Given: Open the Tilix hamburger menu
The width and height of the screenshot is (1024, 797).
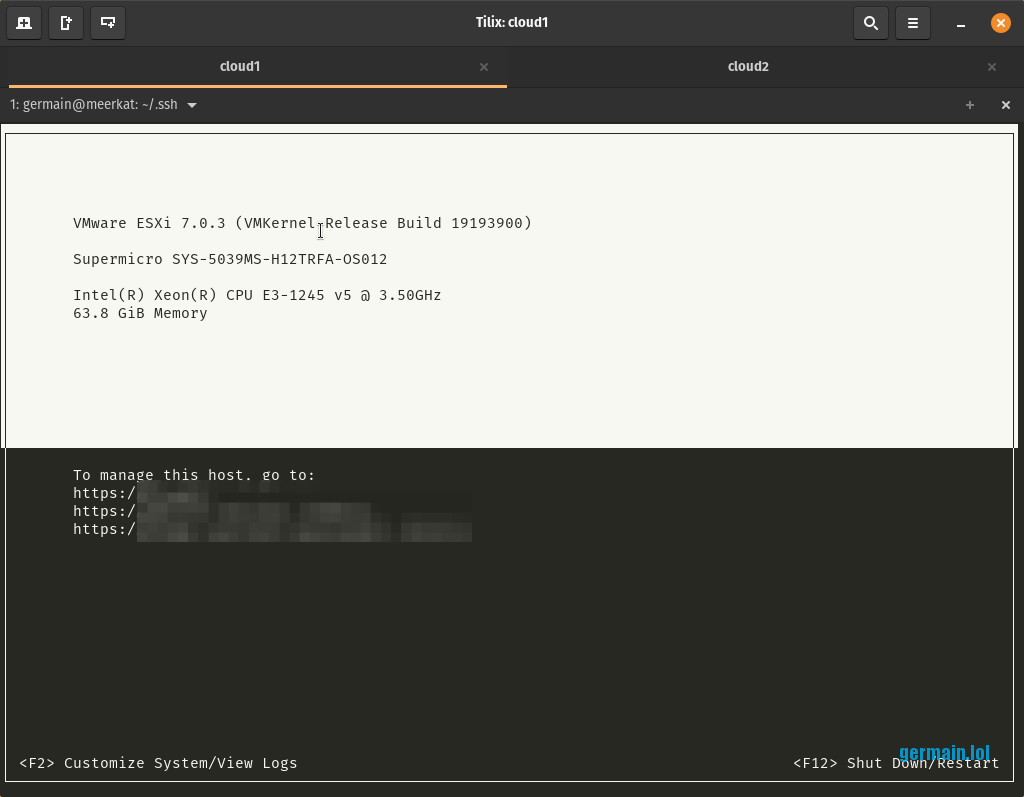Looking at the screenshot, I should (x=913, y=23).
